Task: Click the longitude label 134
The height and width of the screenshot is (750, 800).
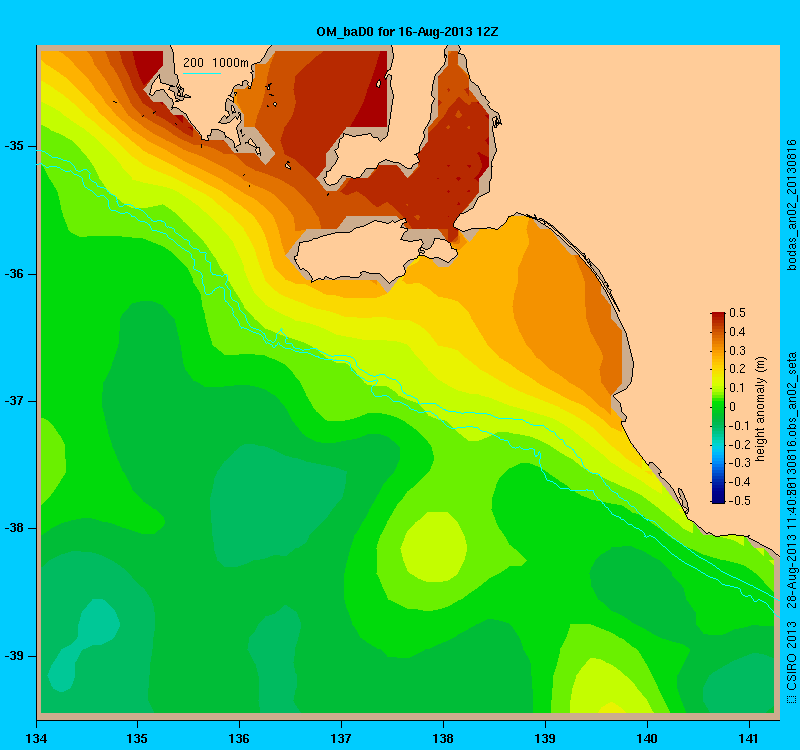Action: [36, 738]
